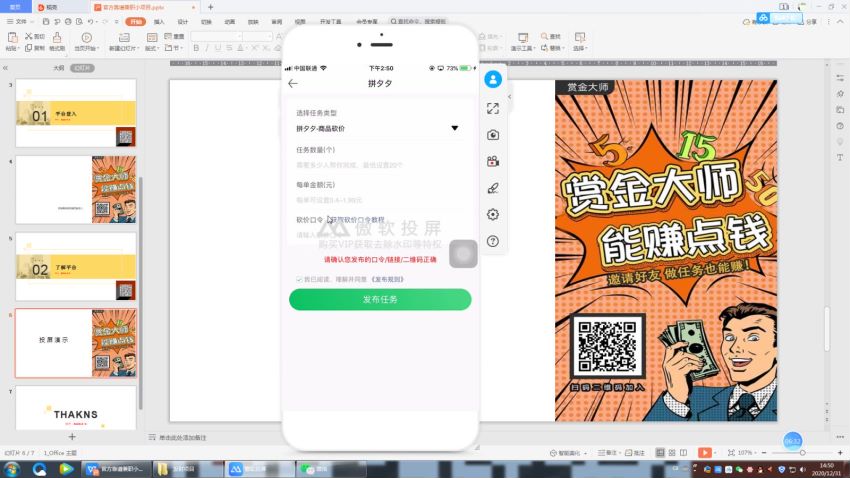Switch to the slide thumbnails pill toggle
The width and height of the screenshot is (850, 478).
(x=82, y=68)
